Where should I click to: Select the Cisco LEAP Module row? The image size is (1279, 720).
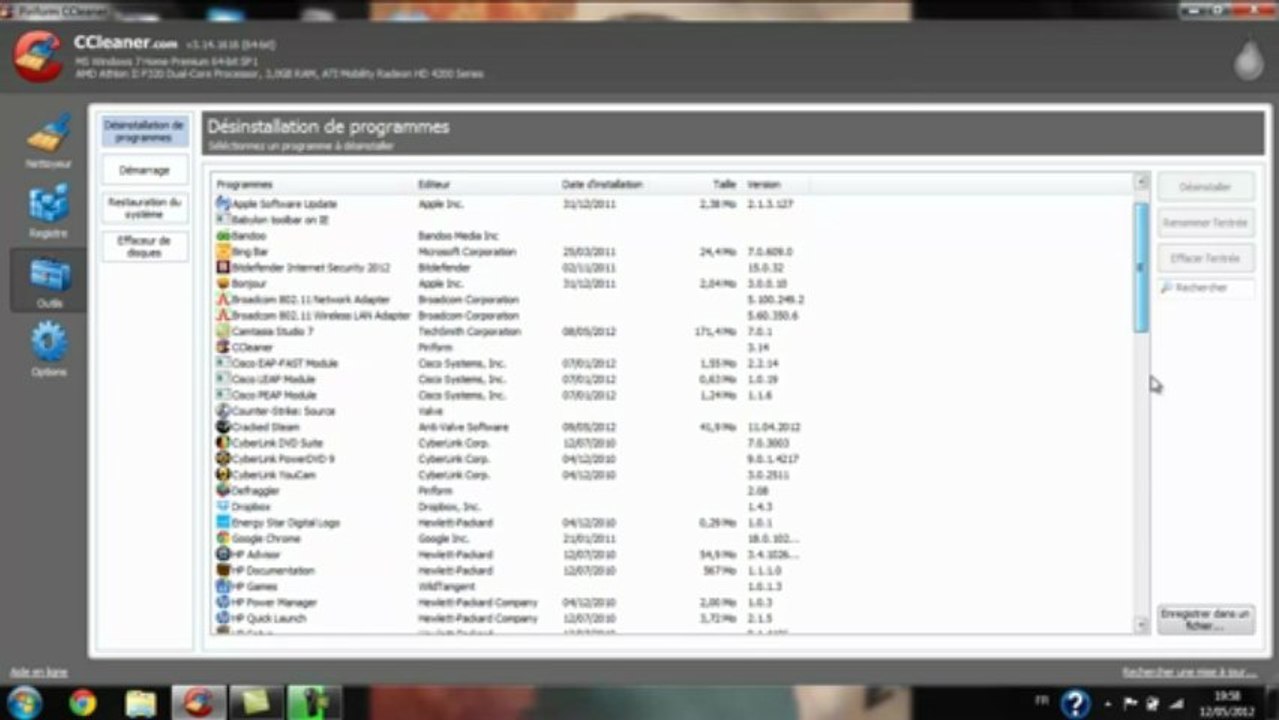click(x=673, y=379)
